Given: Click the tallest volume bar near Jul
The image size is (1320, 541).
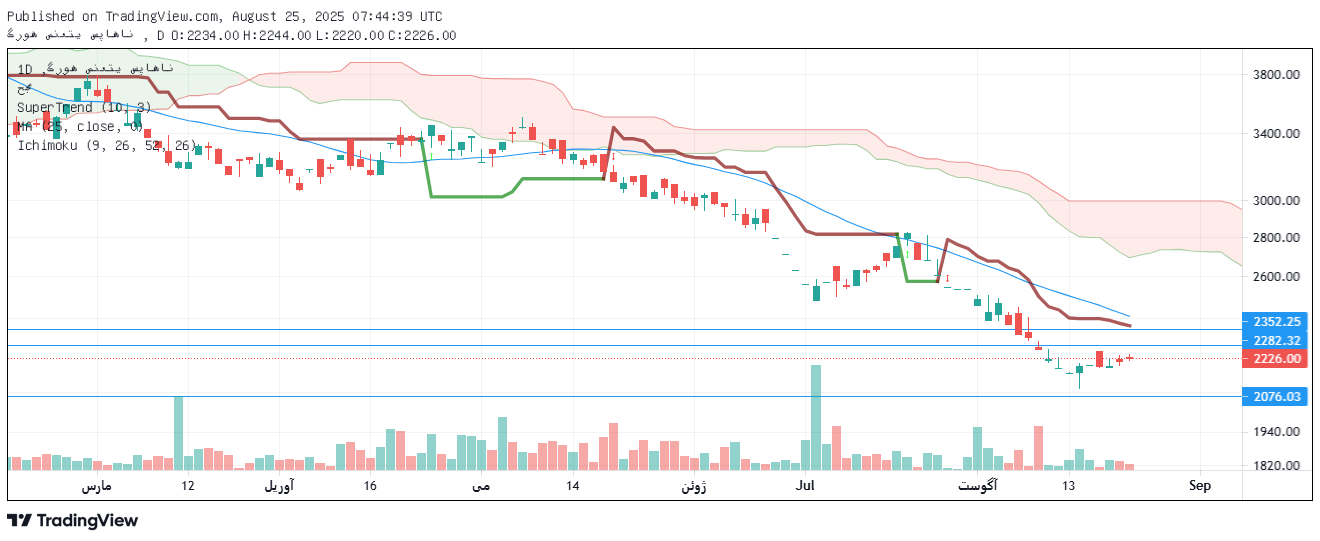Looking at the screenshot, I should 816,417.
